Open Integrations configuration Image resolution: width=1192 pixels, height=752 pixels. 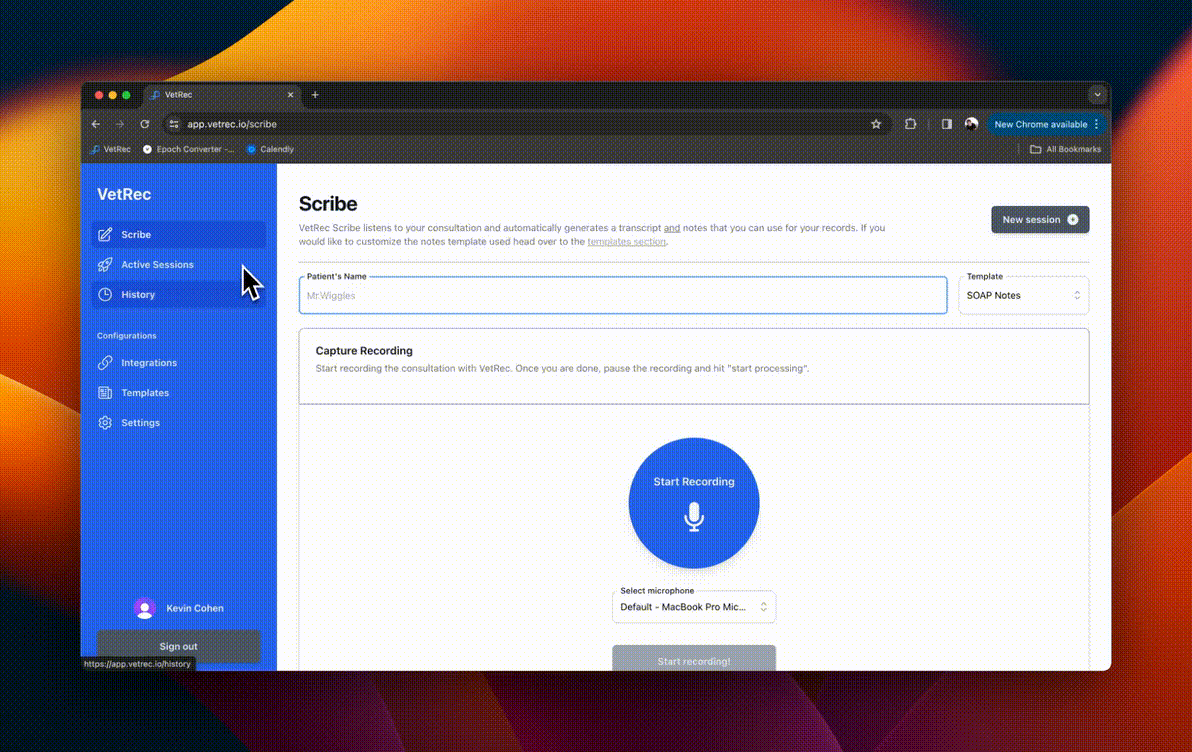179,363
